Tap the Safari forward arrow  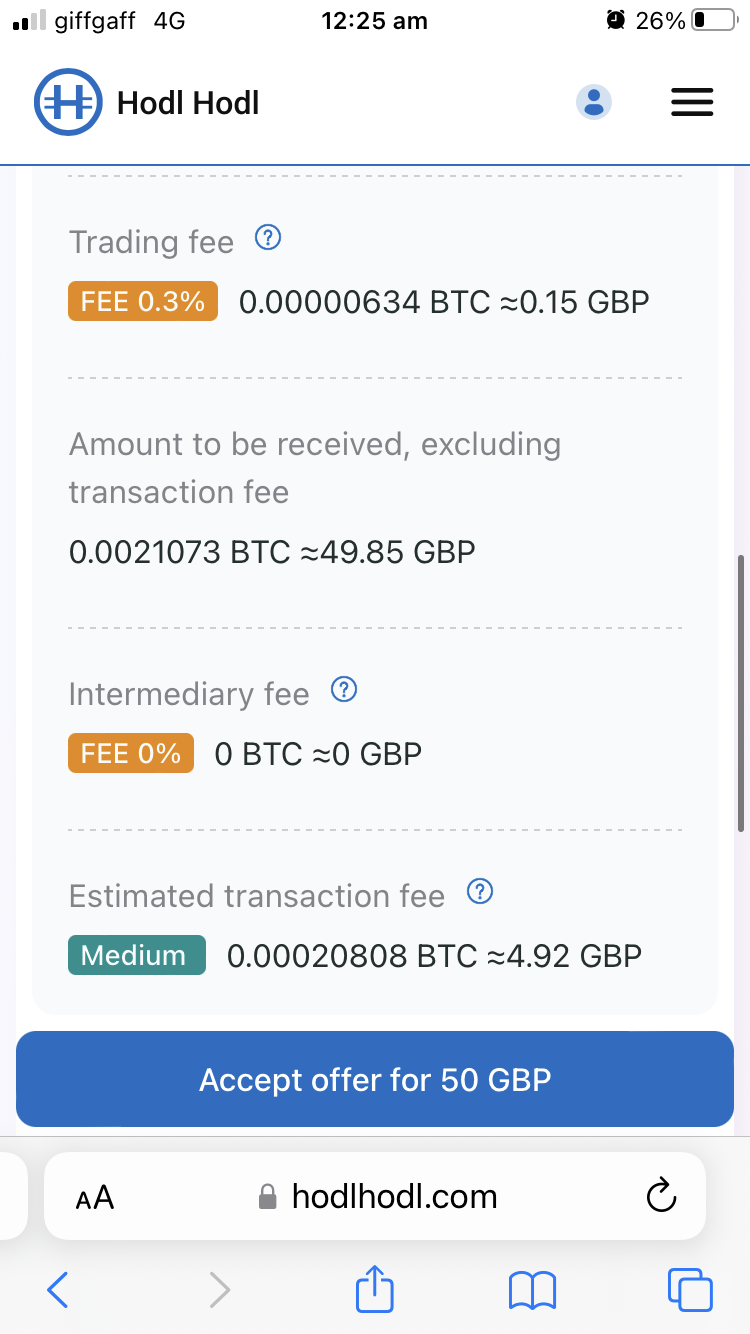[x=220, y=1289]
